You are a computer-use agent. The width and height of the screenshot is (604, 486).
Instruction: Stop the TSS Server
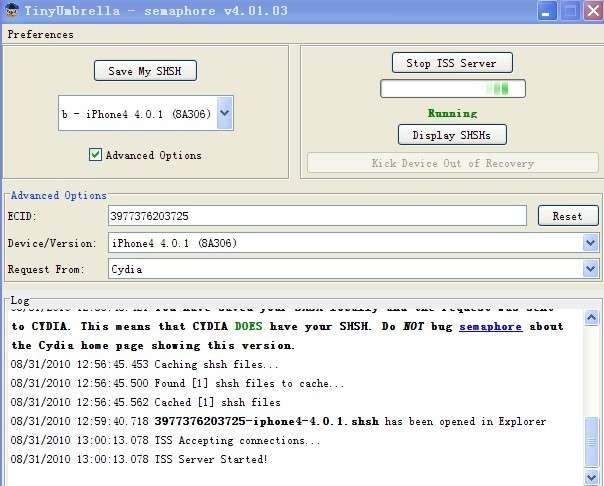451,63
